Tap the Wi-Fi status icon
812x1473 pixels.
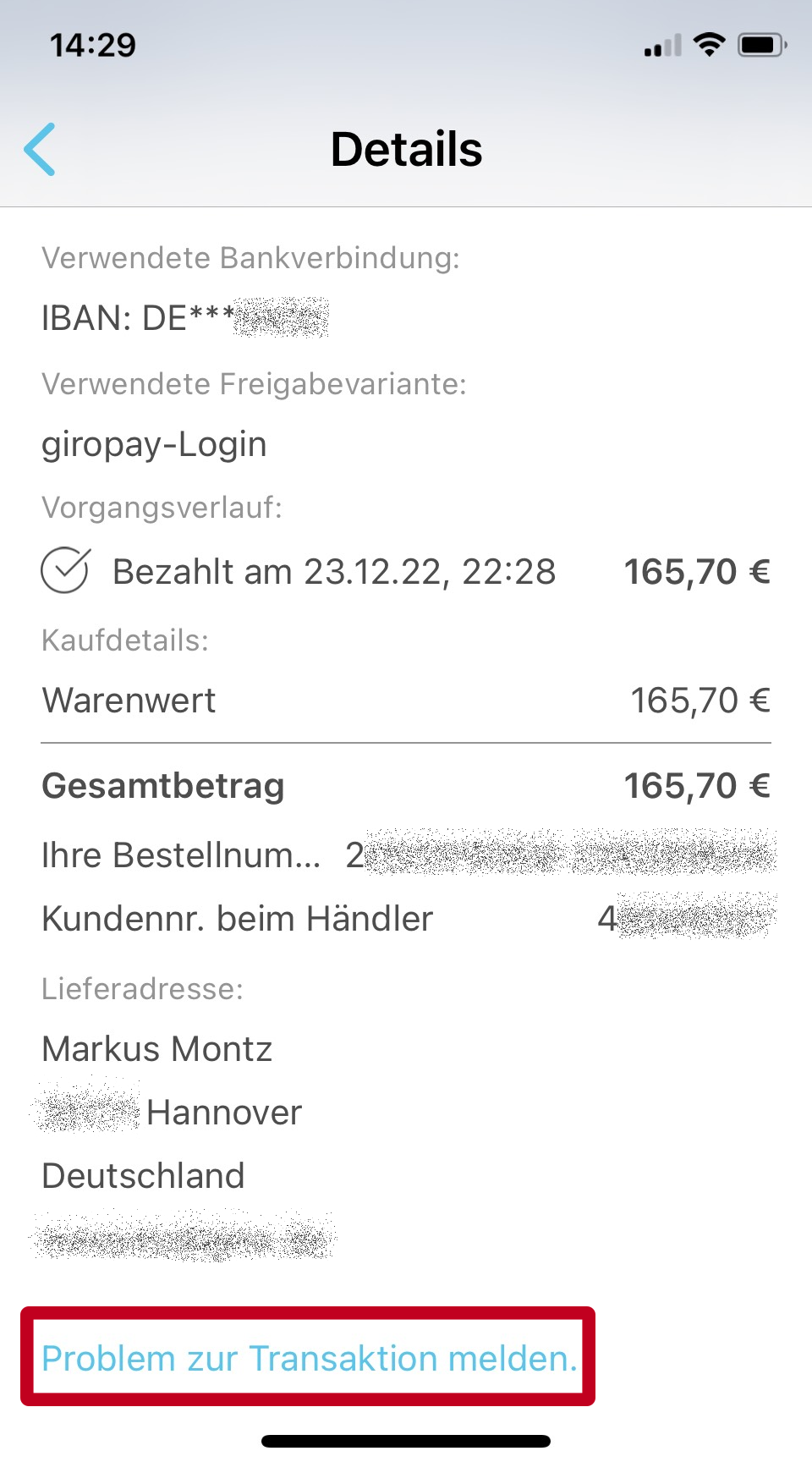709,44
